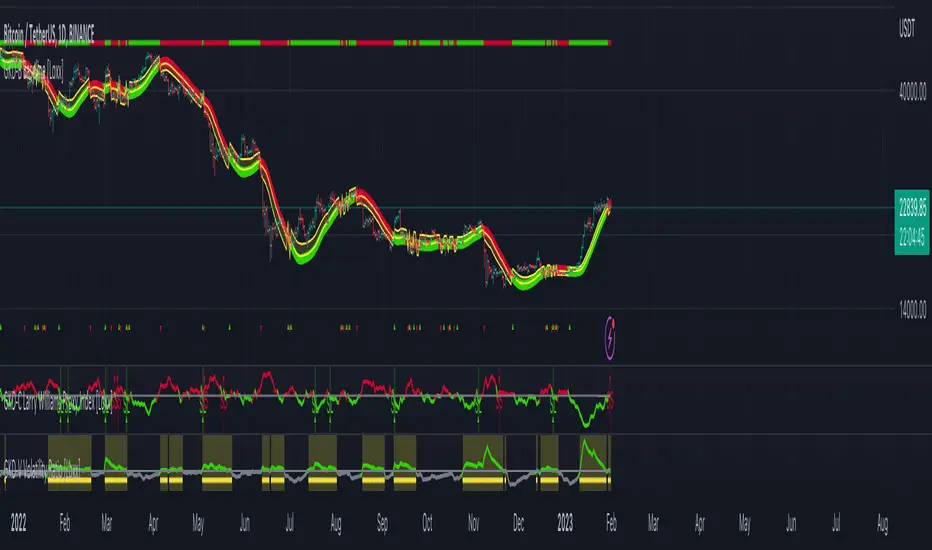Viewport: 932px width, 550px height.
Task: Click the USDT currency label on price axis
Action: (907, 28)
